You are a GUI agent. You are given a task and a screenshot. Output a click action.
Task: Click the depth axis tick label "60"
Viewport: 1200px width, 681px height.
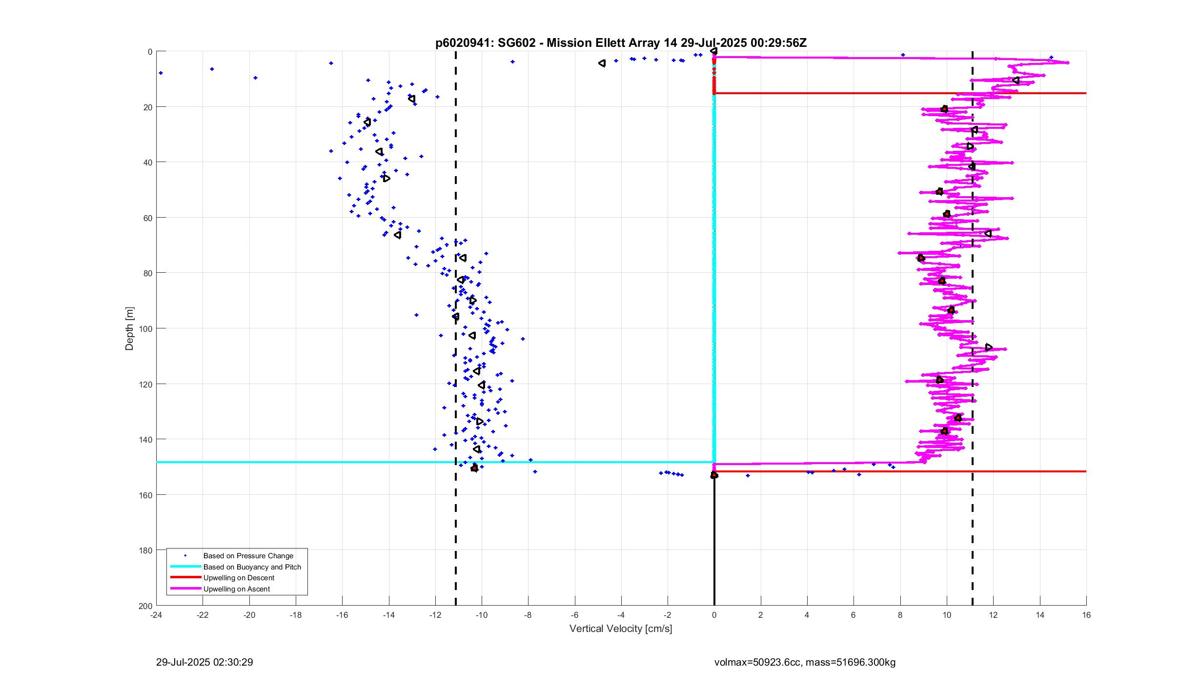click(x=147, y=218)
